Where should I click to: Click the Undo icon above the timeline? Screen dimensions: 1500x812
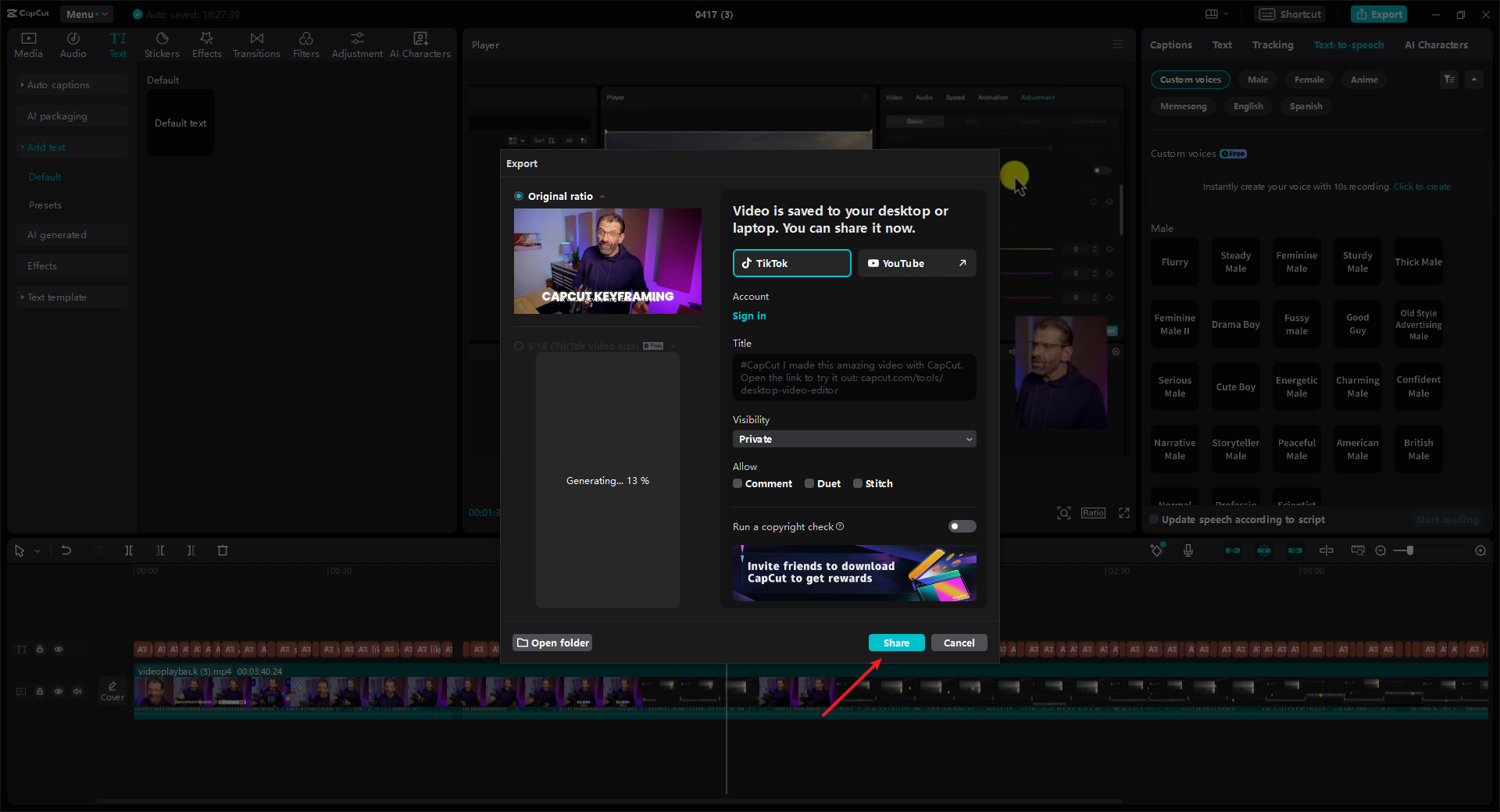(x=66, y=550)
